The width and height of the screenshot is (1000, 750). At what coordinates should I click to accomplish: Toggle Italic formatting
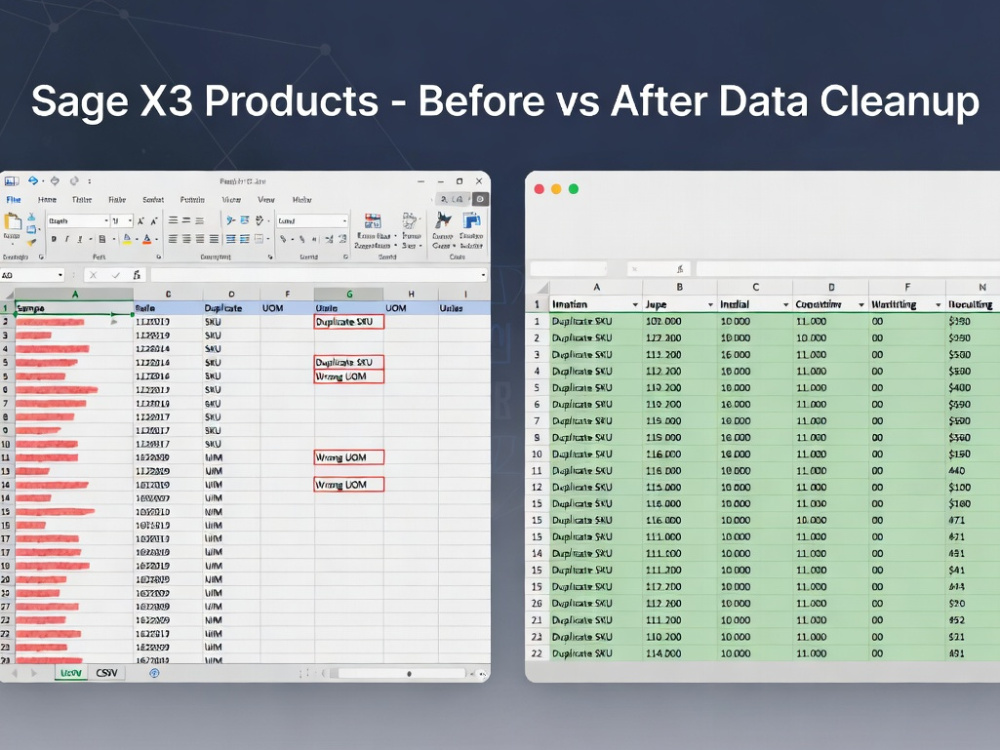point(67,239)
